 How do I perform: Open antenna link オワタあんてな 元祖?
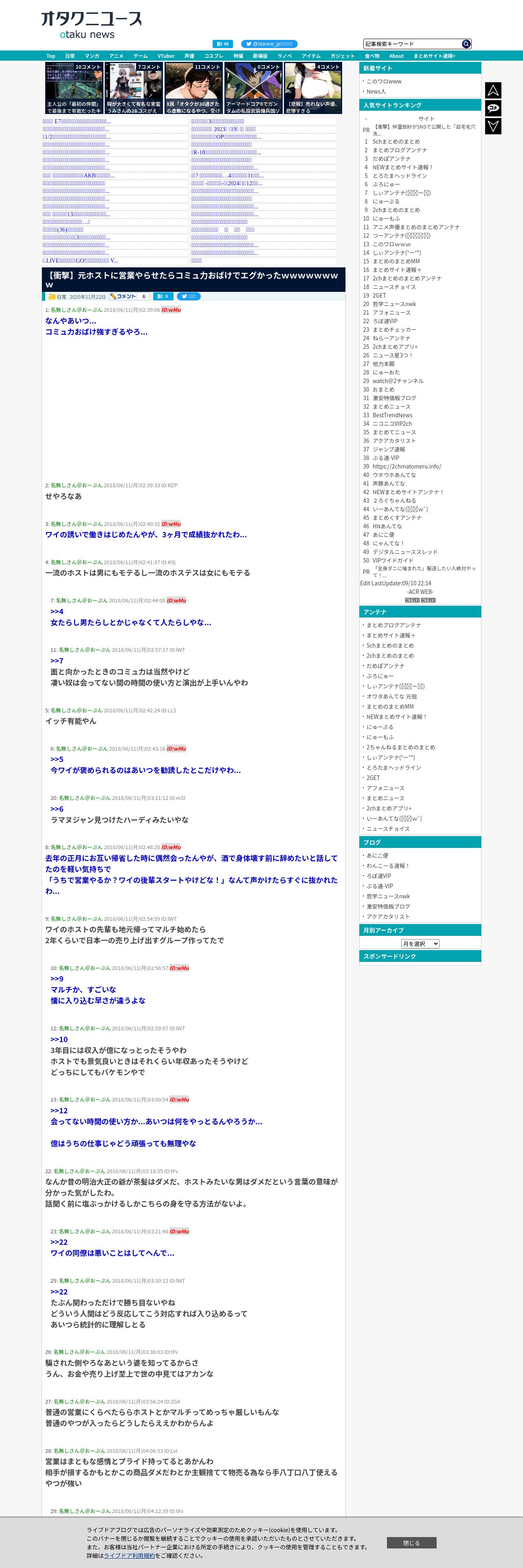pos(391,696)
